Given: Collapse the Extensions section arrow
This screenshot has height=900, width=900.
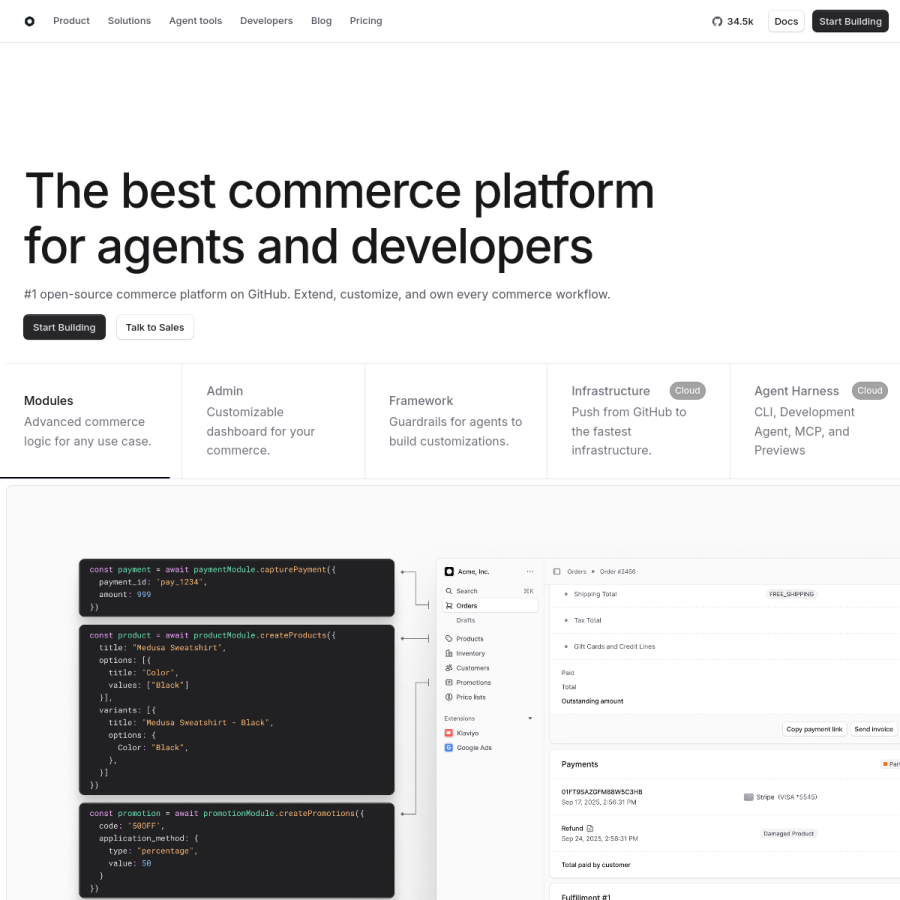Looking at the screenshot, I should point(530,719).
